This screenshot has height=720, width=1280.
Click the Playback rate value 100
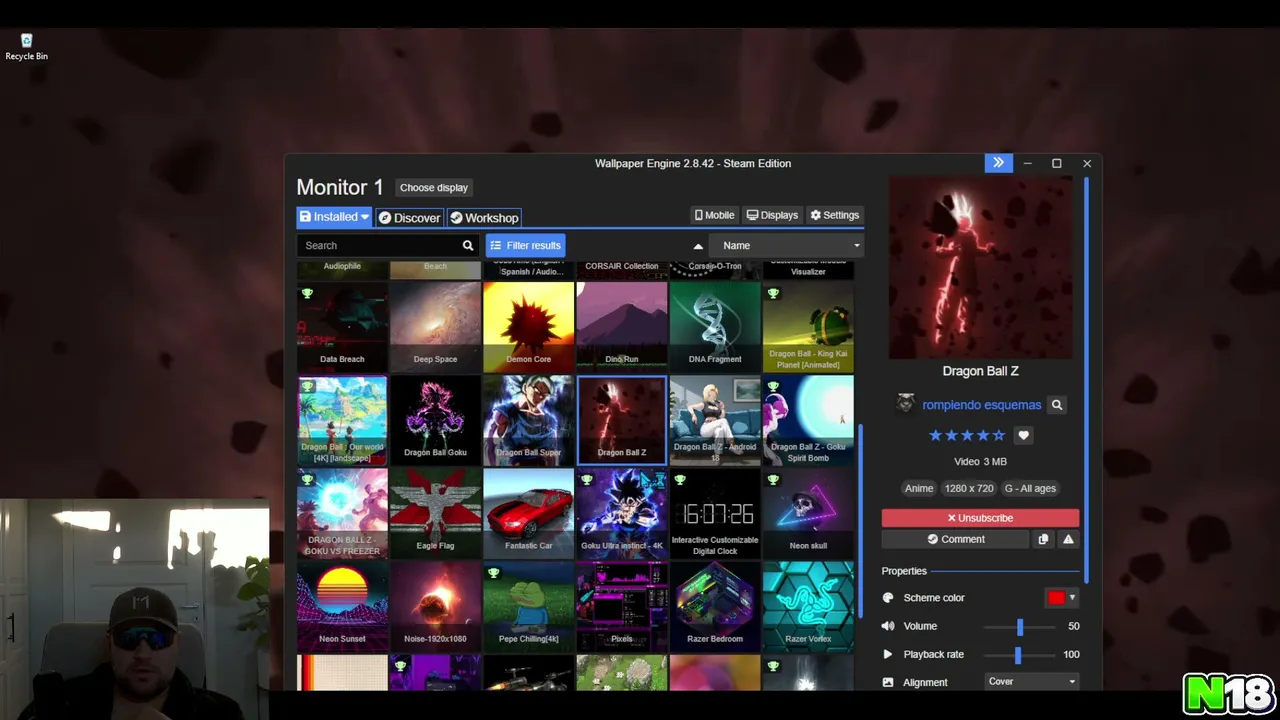pos(1071,654)
